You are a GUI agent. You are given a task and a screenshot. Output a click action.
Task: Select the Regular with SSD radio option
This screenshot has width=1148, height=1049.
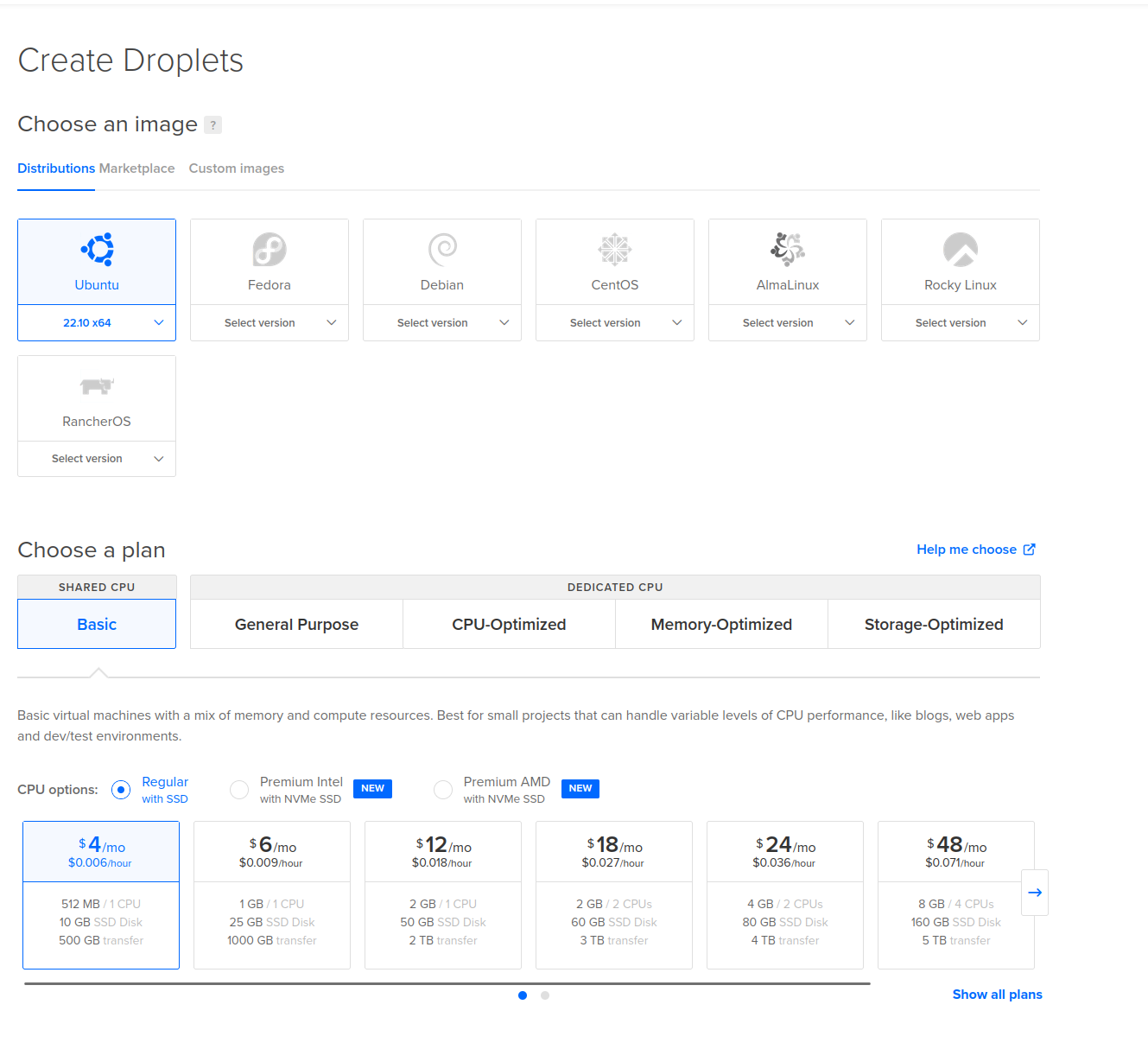click(x=121, y=790)
